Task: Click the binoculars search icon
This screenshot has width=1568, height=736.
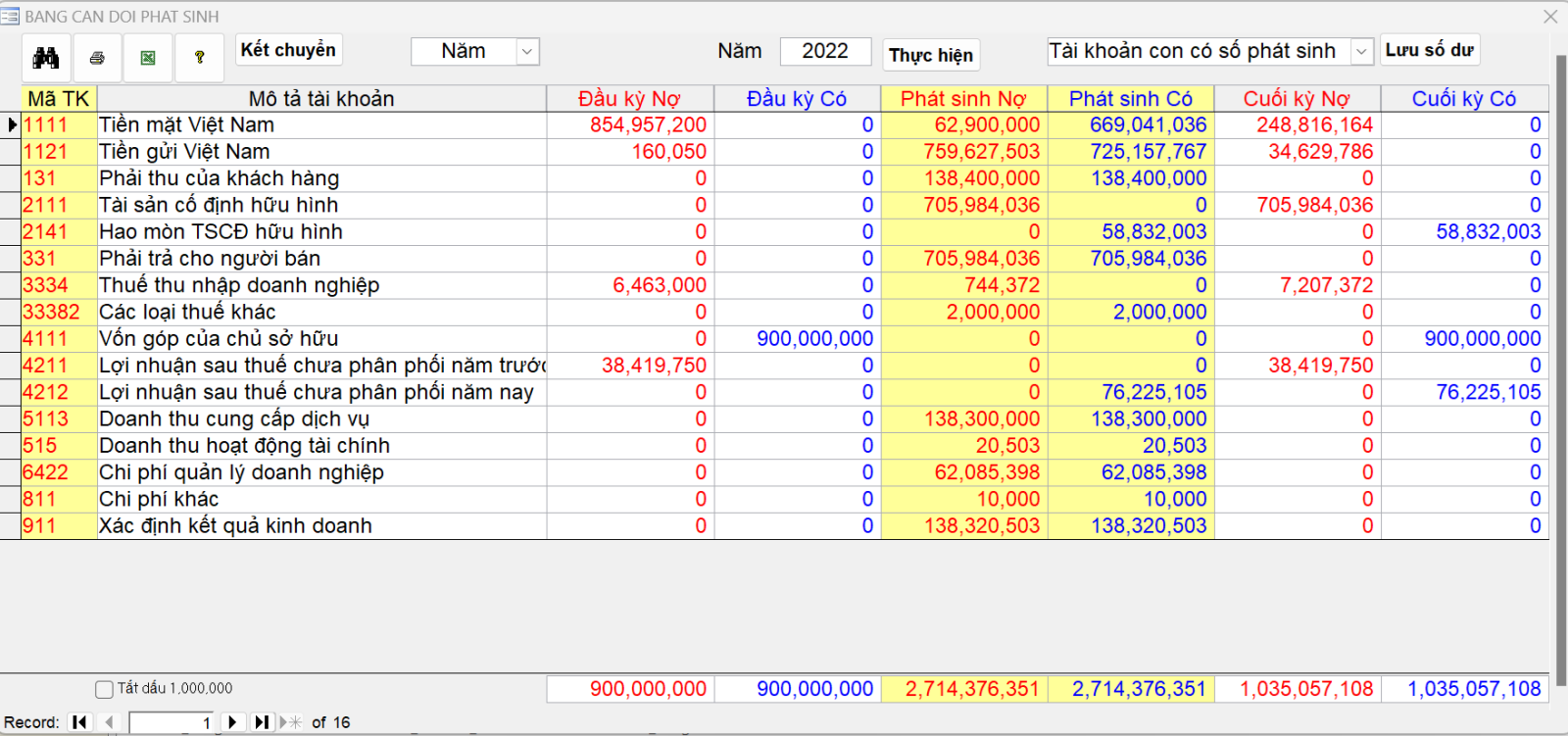Action: pos(46,58)
